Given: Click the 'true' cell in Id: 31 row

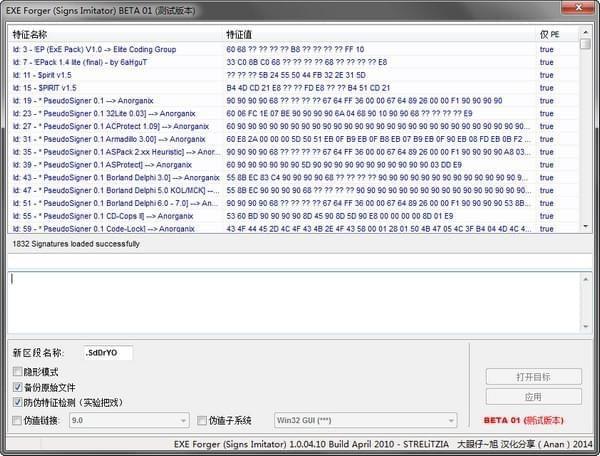Looking at the screenshot, I should point(546,139).
